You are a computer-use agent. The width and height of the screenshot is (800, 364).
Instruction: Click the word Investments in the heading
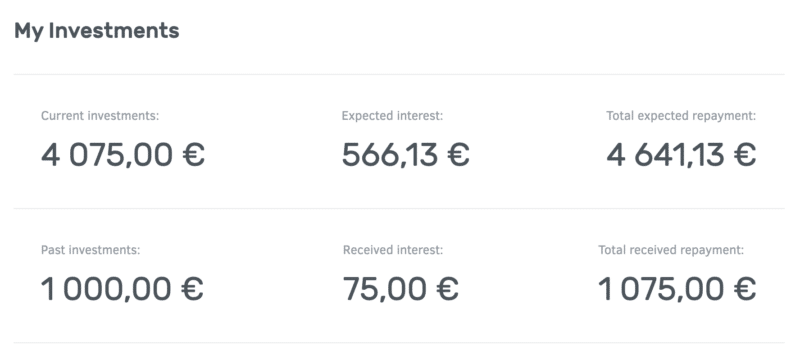[114, 31]
